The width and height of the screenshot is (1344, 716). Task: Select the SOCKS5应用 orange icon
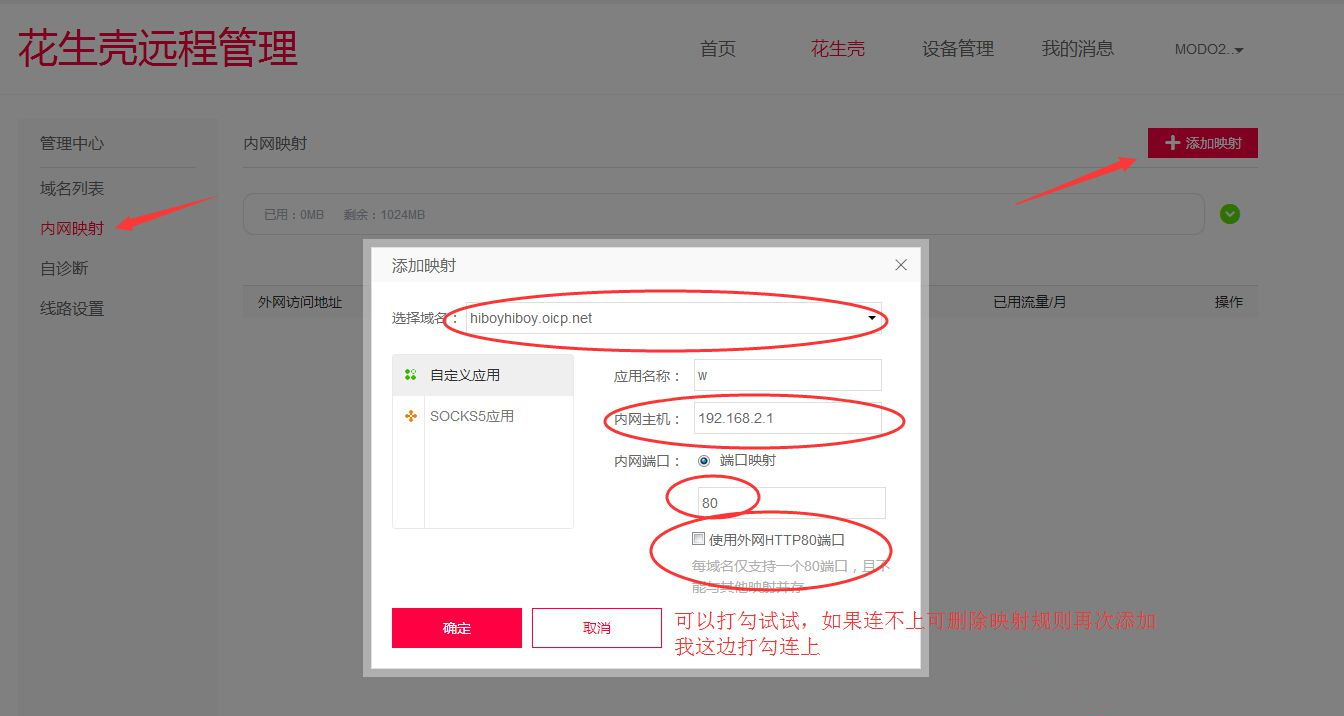(410, 416)
